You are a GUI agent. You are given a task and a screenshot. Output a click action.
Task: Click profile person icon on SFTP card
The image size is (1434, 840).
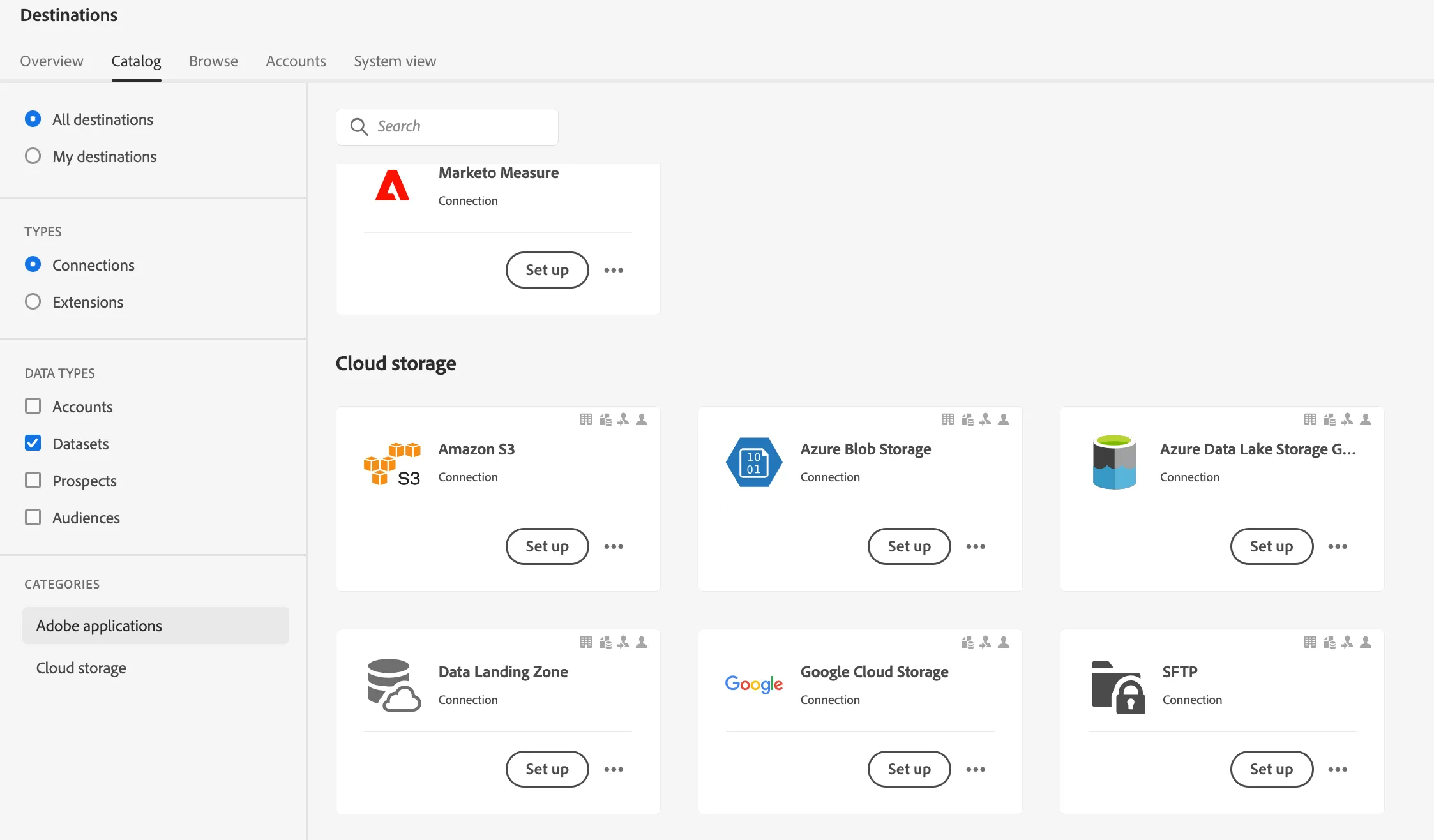click(x=1366, y=642)
